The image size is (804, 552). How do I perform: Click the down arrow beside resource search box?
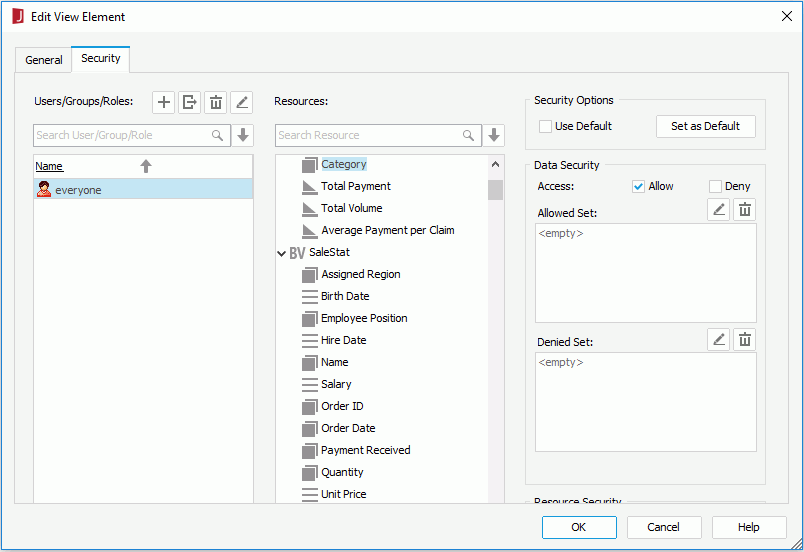494,135
